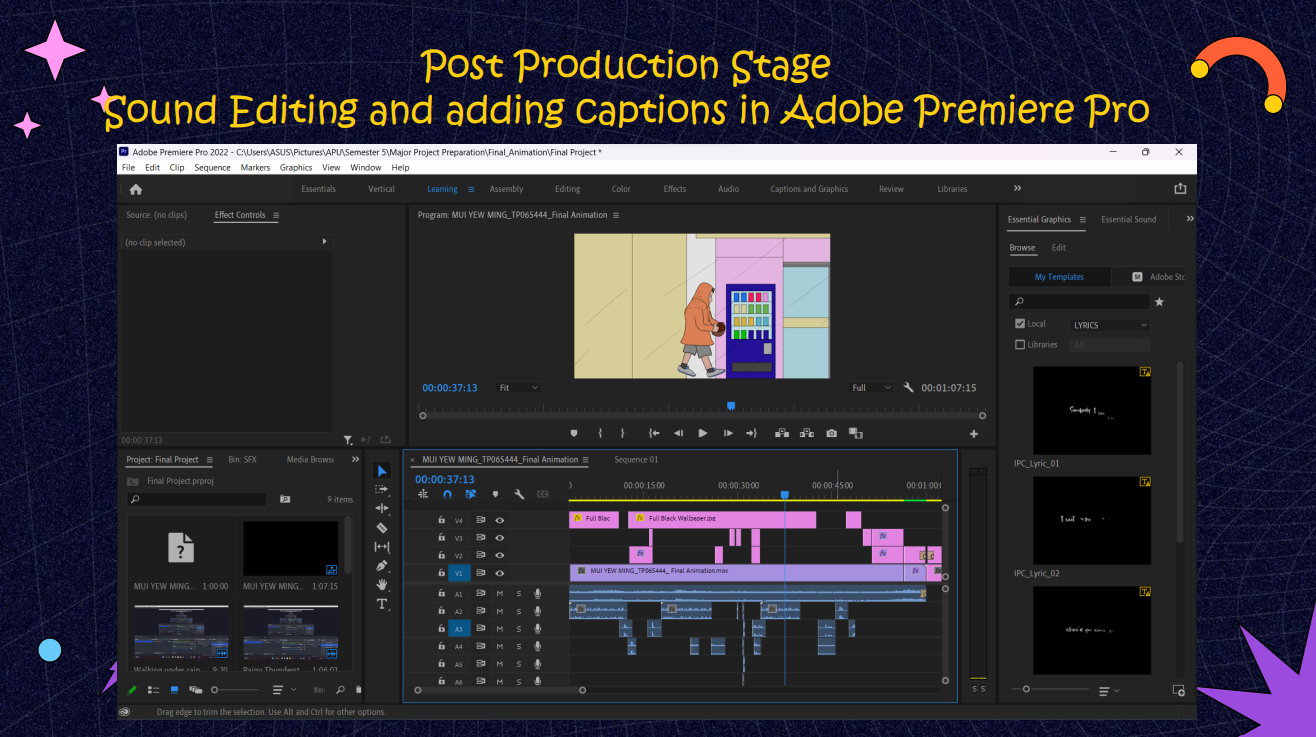Toggle lock on V3 track
This screenshot has width=1316, height=737.
click(x=441, y=538)
